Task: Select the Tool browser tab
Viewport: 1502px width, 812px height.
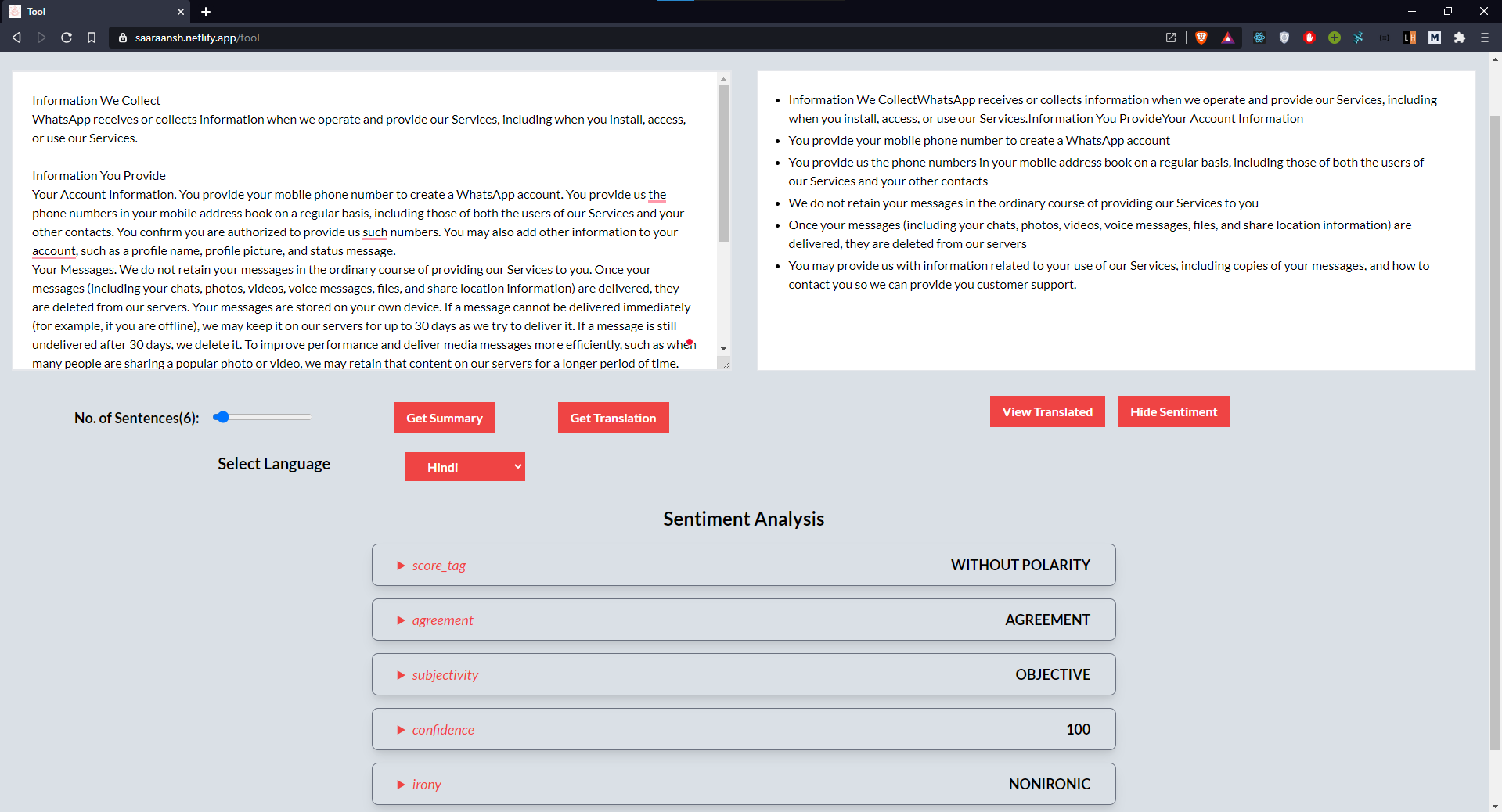Action: pyautogui.click(x=96, y=12)
